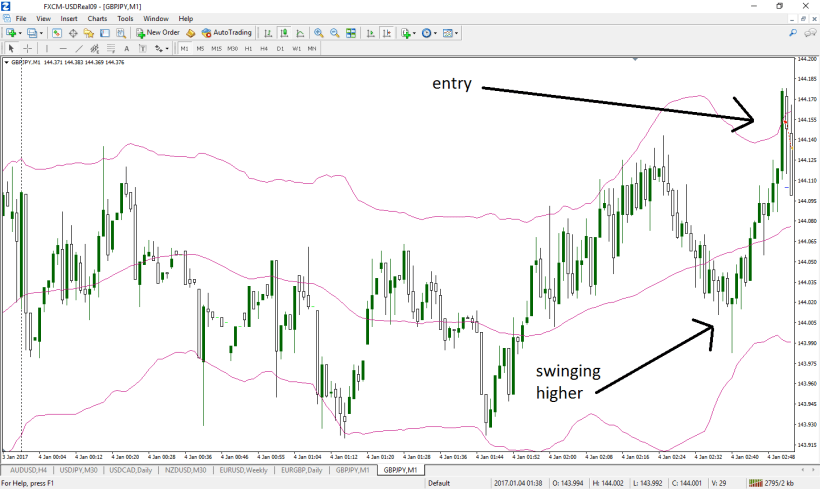Click Default profile in status bar
The width and height of the screenshot is (820, 489).
[439, 483]
